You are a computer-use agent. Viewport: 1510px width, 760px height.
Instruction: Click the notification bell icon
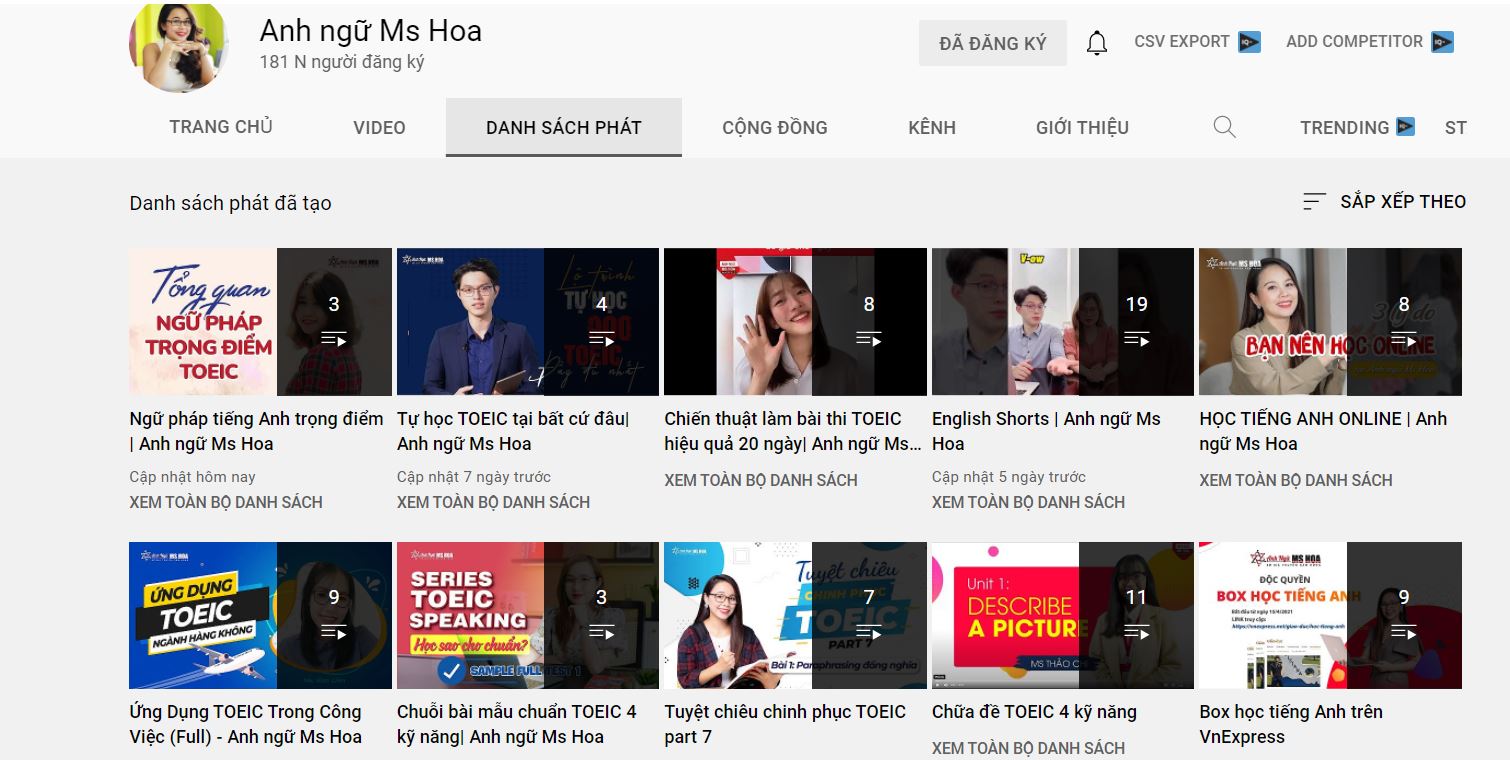(x=1097, y=43)
